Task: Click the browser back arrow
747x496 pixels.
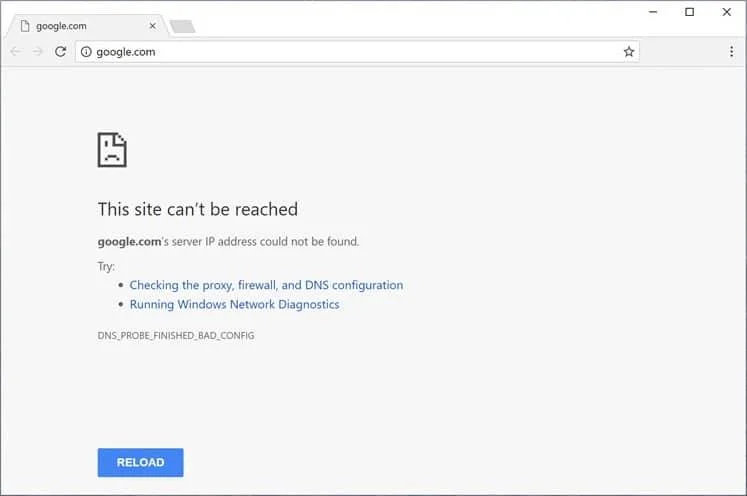Action: (15, 51)
